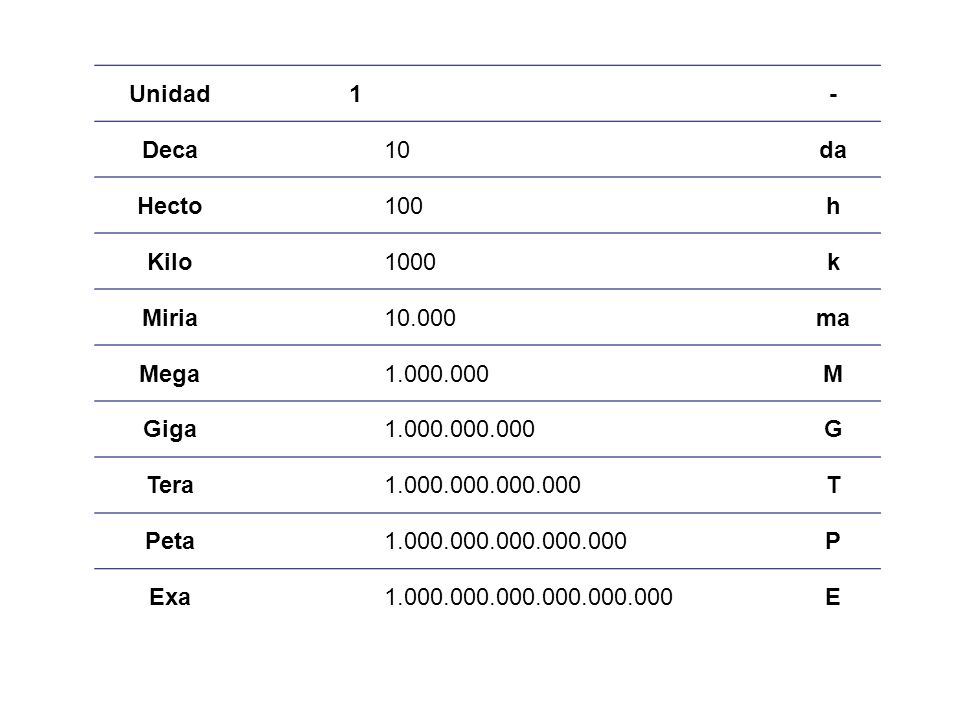The image size is (960, 720).
Task: Select the Tera prefix name
Action: (x=170, y=485)
